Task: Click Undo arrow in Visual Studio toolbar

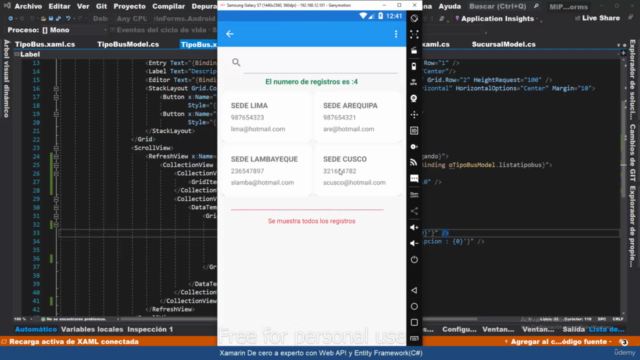Action: pos(68,18)
